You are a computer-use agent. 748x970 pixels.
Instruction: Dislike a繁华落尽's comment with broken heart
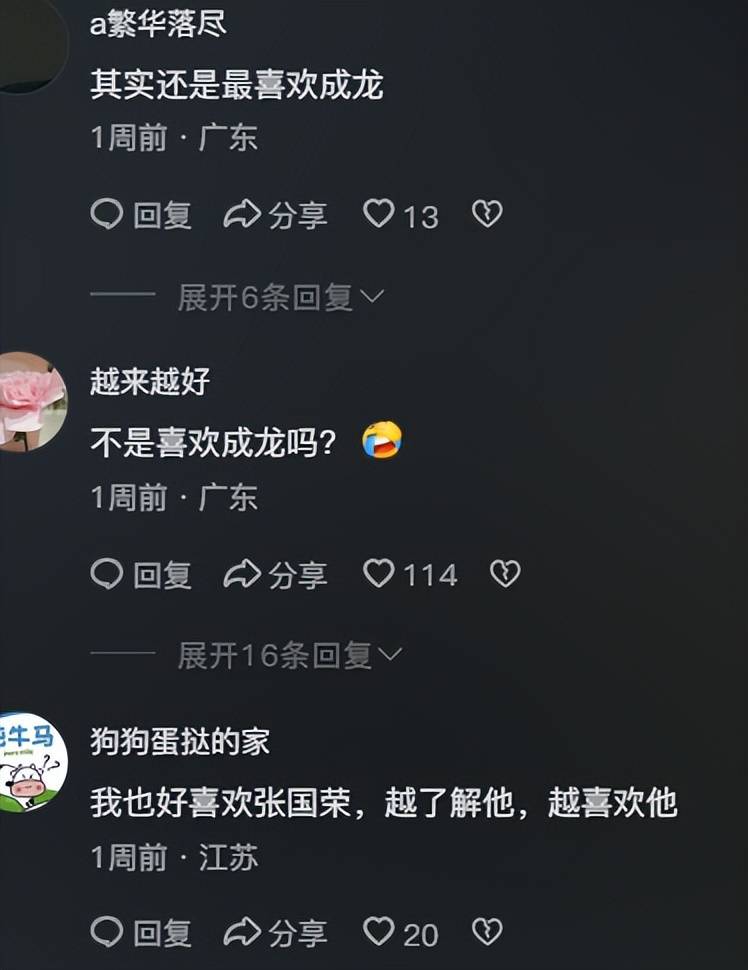487,214
